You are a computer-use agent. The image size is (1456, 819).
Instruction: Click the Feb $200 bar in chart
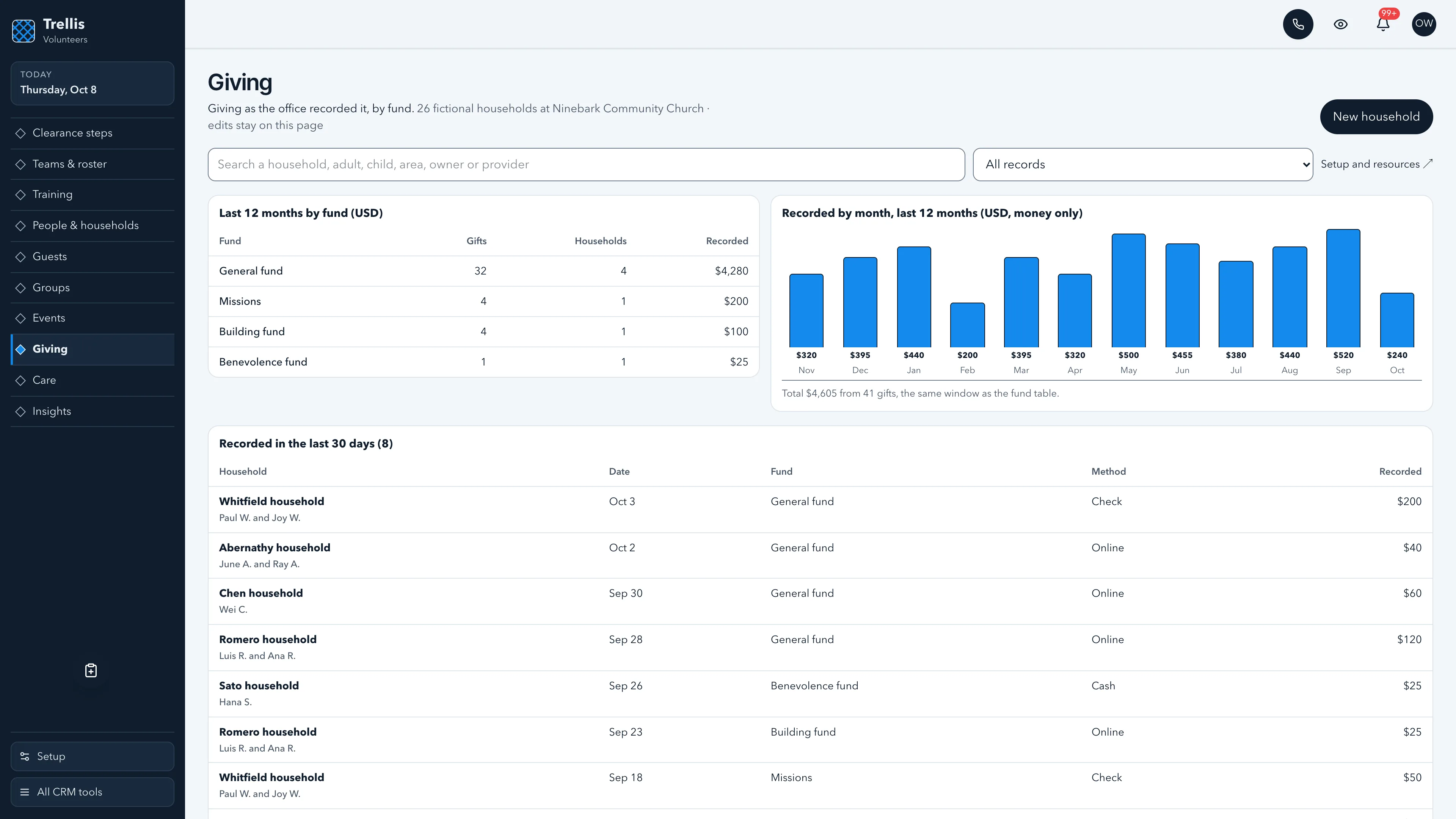point(967,325)
